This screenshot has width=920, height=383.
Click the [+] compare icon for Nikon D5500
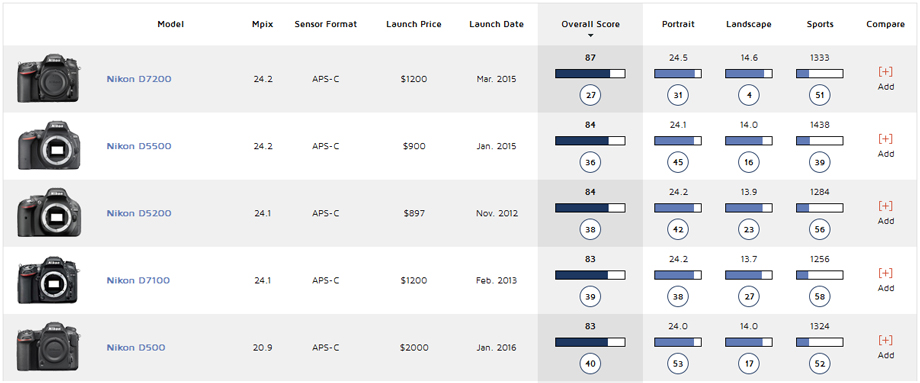coord(885,139)
